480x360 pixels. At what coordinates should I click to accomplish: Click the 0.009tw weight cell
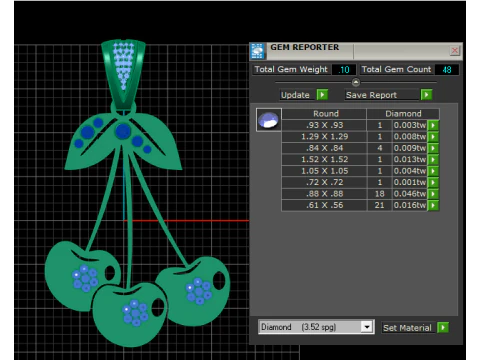[410, 148]
